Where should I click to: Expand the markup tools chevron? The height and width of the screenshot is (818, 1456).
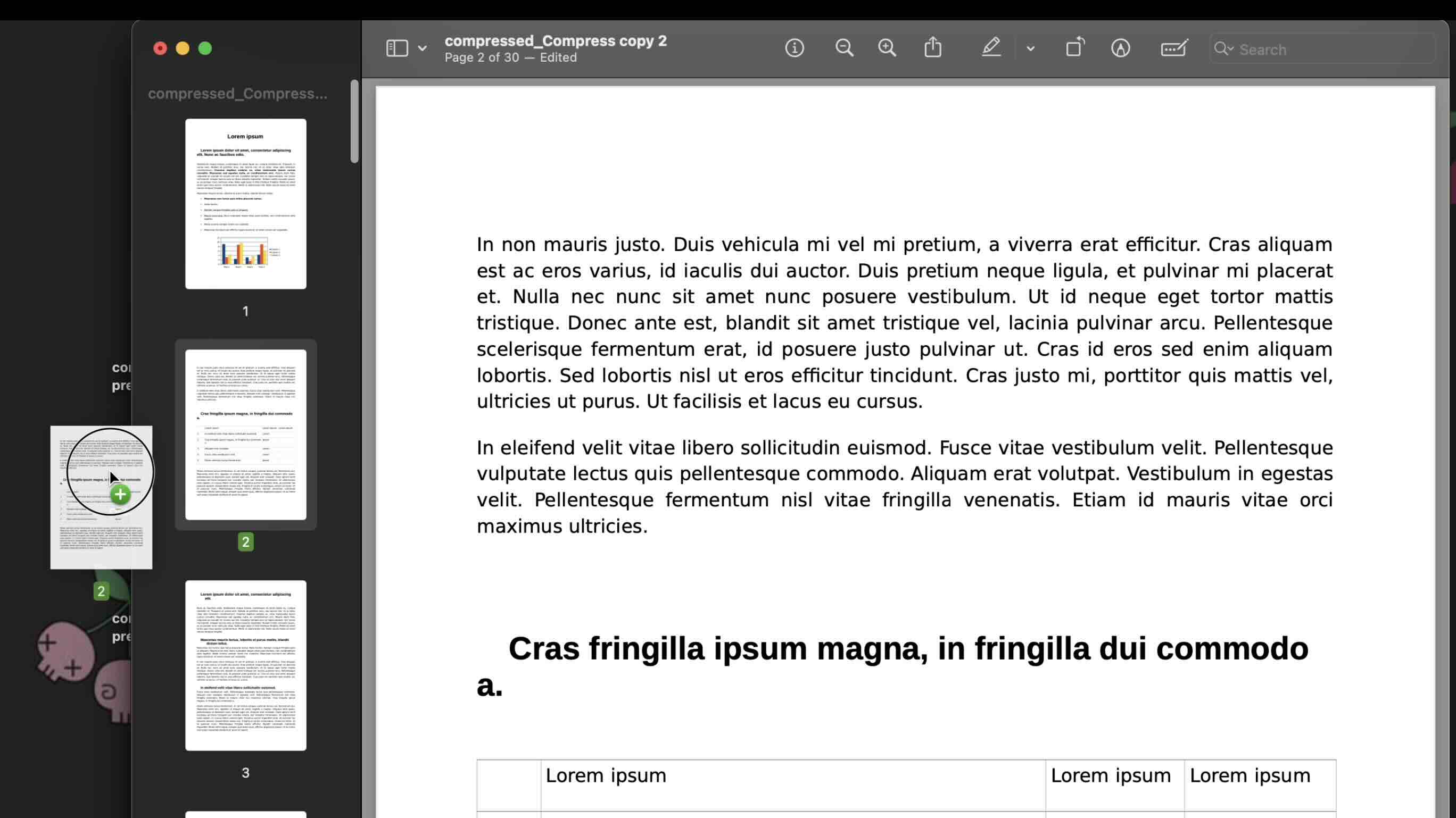pos(1031,49)
